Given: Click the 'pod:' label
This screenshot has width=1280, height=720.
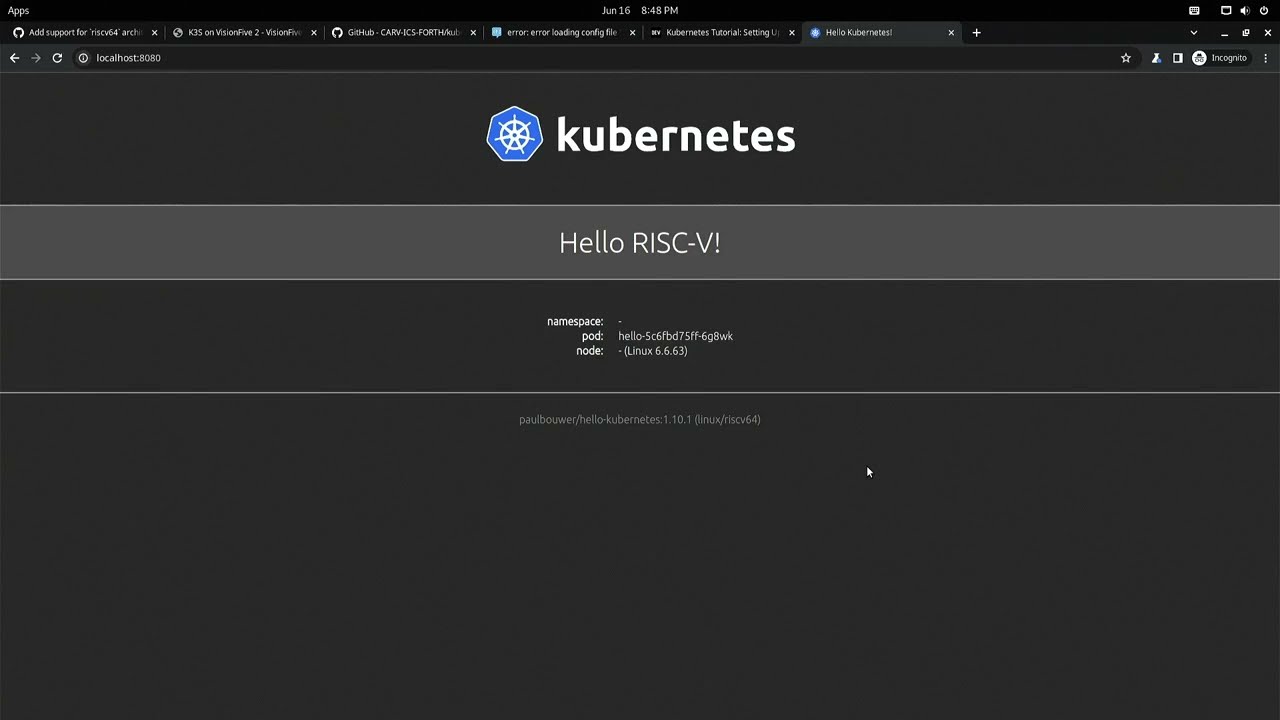Looking at the screenshot, I should 593,336.
